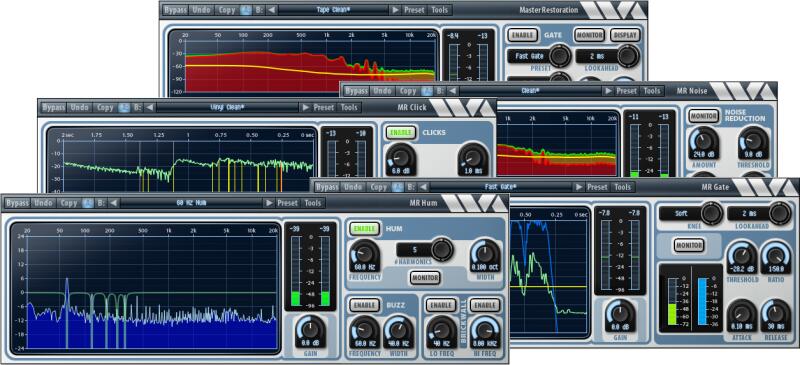Toggle Clicks Enable in MR Click
Image resolution: width=800 pixels, height=365 pixels.
click(401, 133)
